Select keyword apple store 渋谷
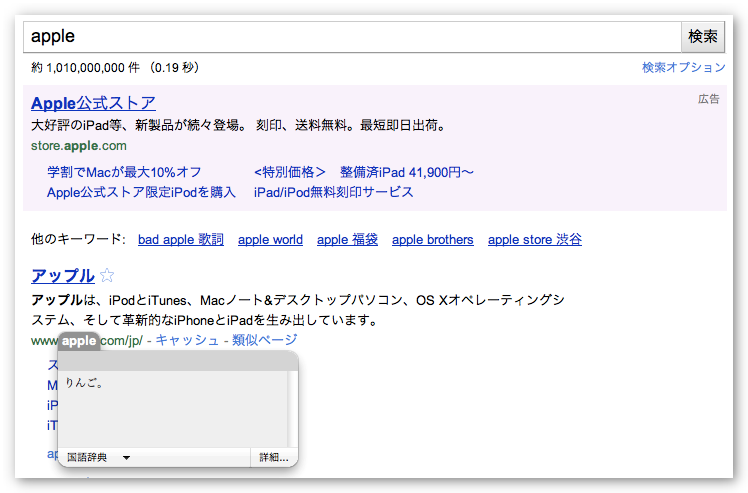748x493 pixels. (x=535, y=239)
